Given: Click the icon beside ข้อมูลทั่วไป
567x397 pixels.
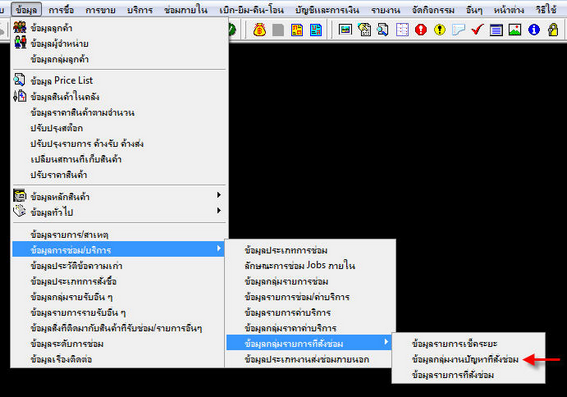Looking at the screenshot, I should (x=20, y=211).
